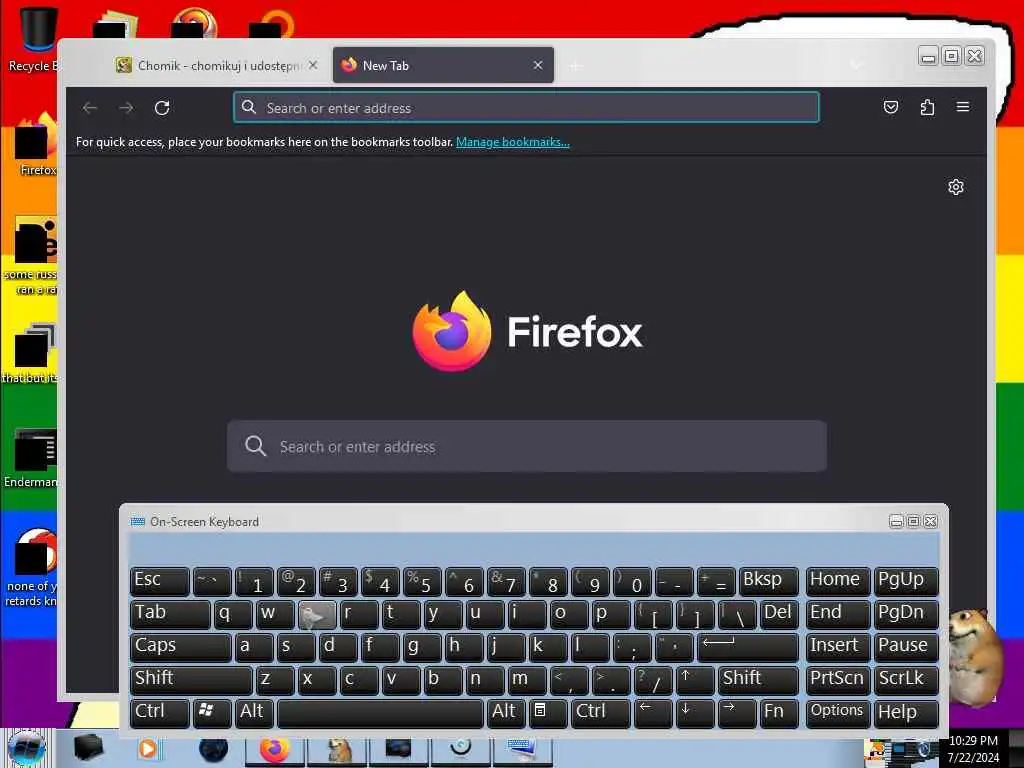Toggle the right Shift key
Image resolution: width=1024 pixels, height=768 pixels.
(x=758, y=680)
